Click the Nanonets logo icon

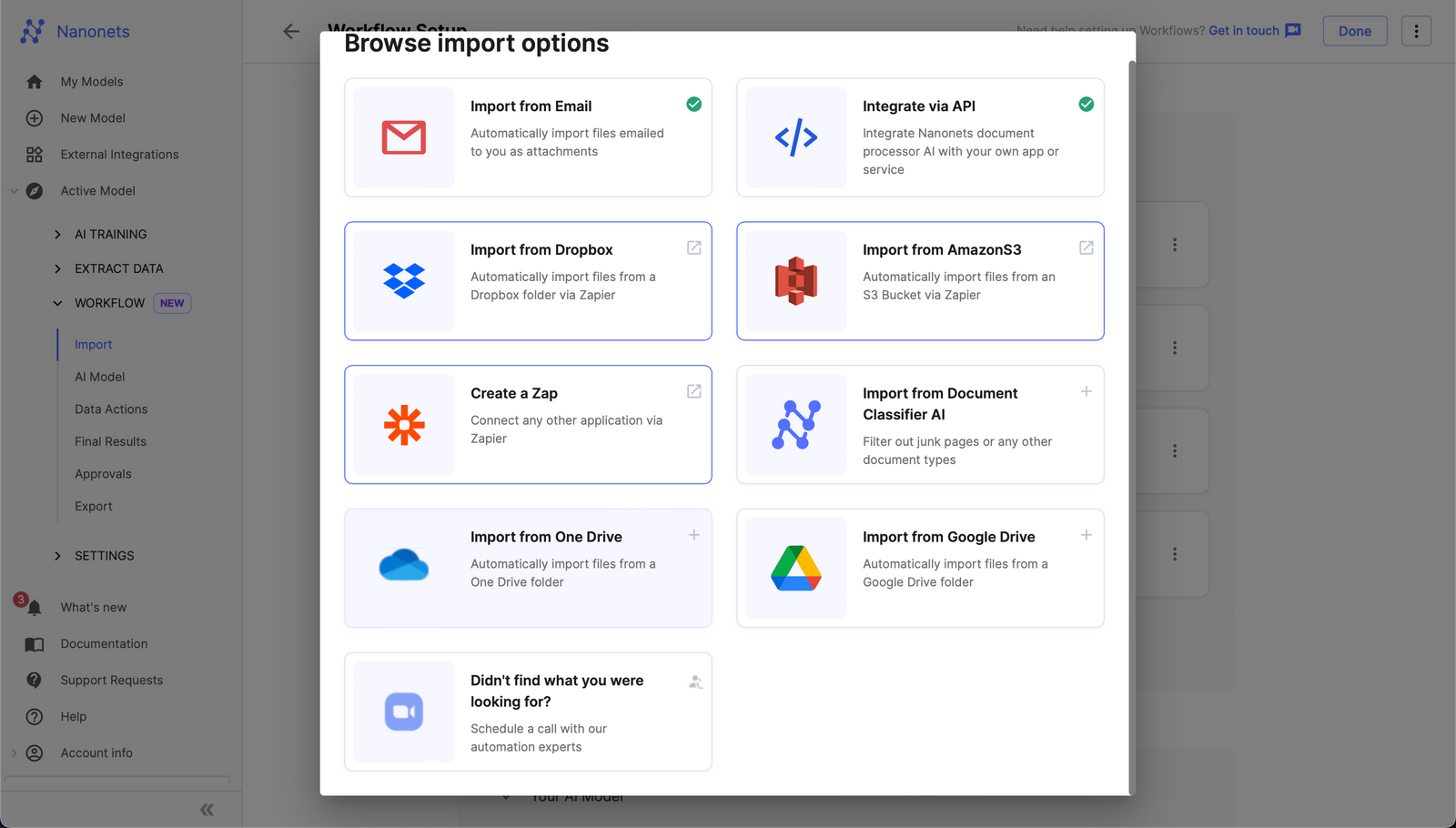point(33,31)
